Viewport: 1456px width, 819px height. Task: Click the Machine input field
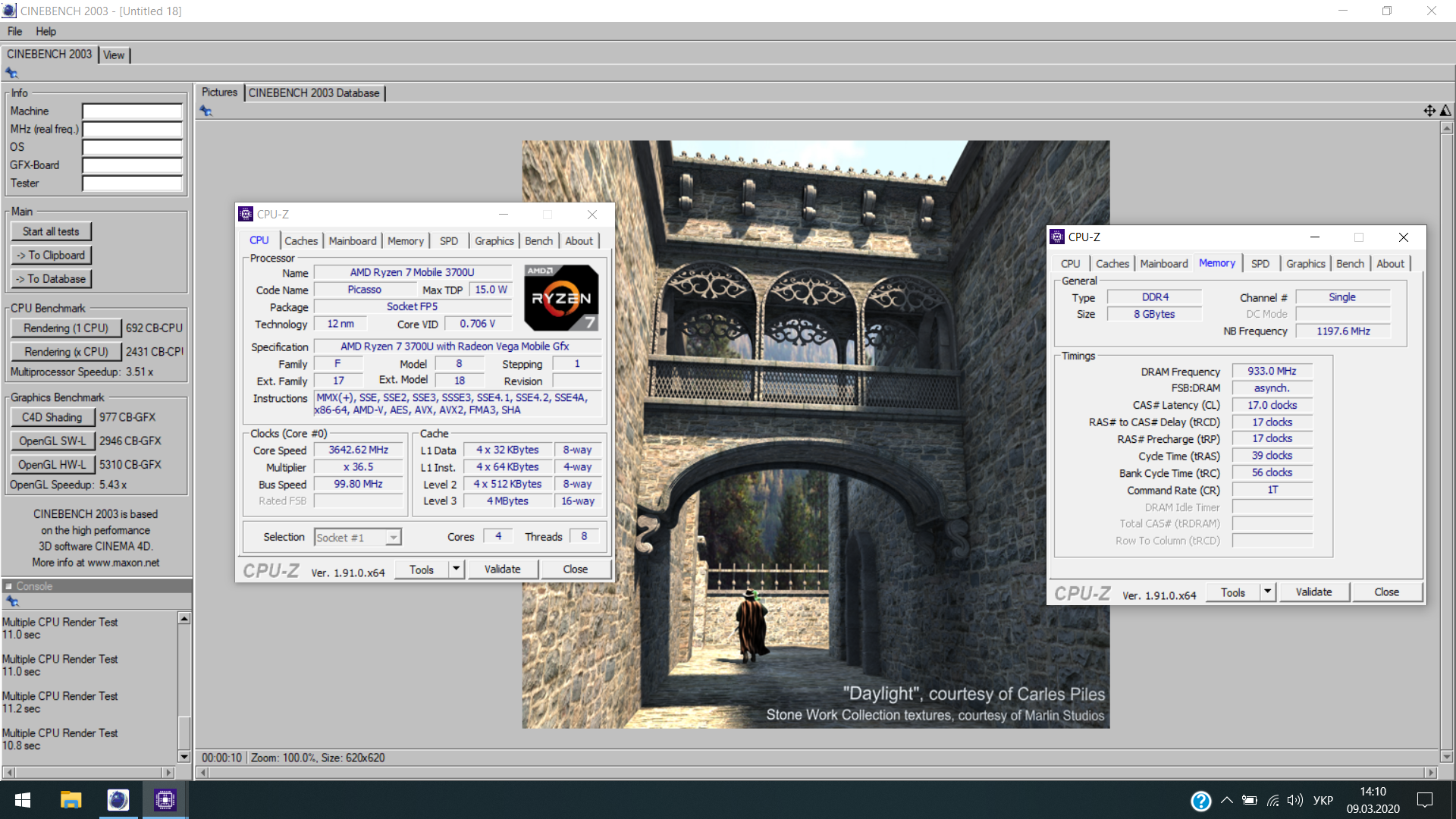tap(132, 111)
